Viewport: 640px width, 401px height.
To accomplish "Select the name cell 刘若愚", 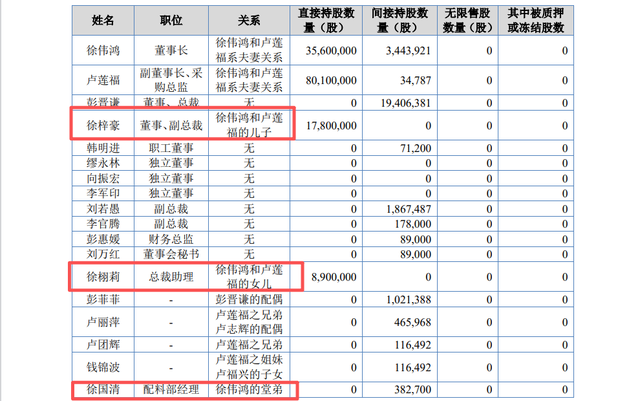I will (x=103, y=209).
